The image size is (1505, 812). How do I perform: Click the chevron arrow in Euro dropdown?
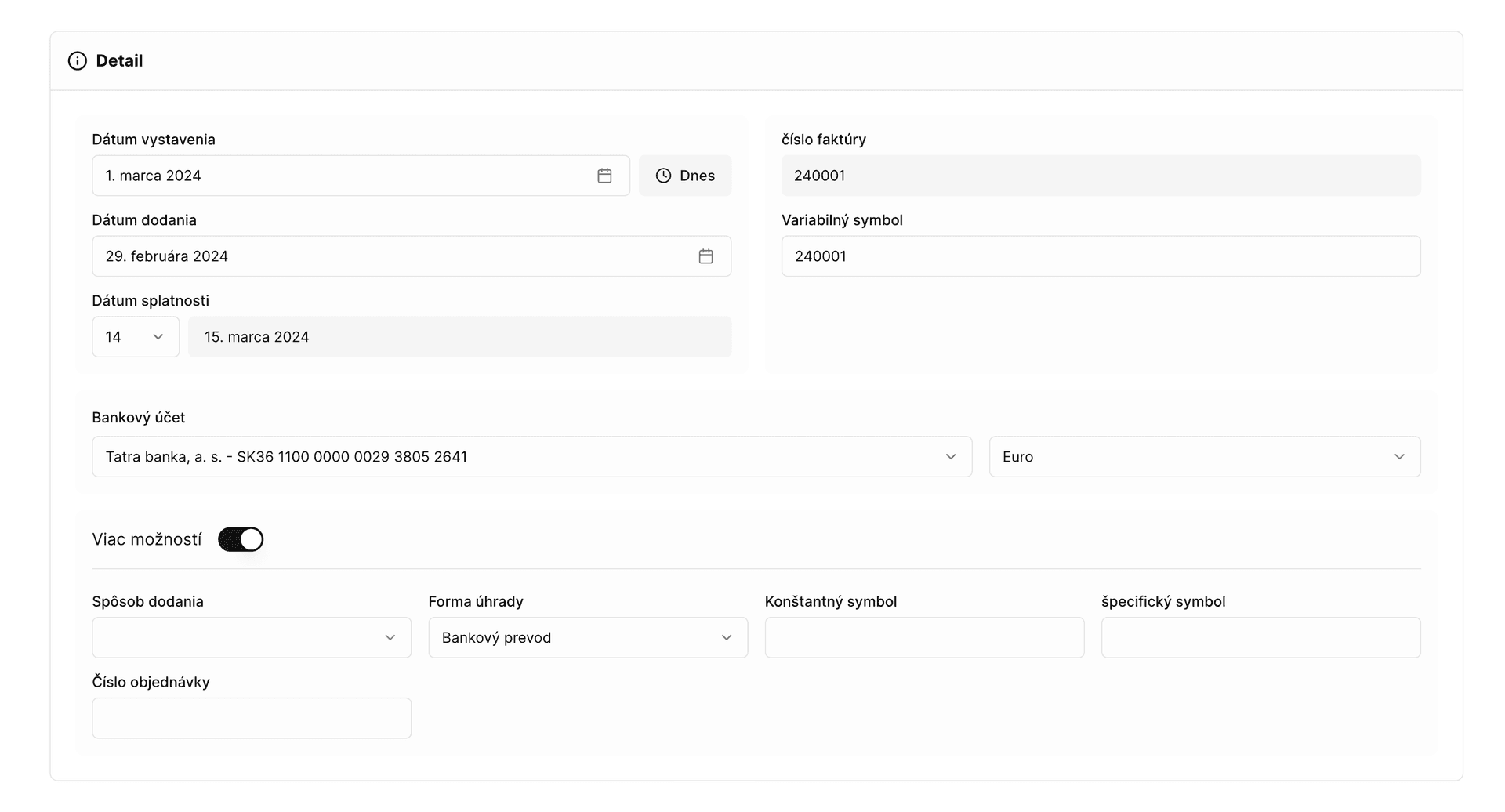click(x=1398, y=457)
